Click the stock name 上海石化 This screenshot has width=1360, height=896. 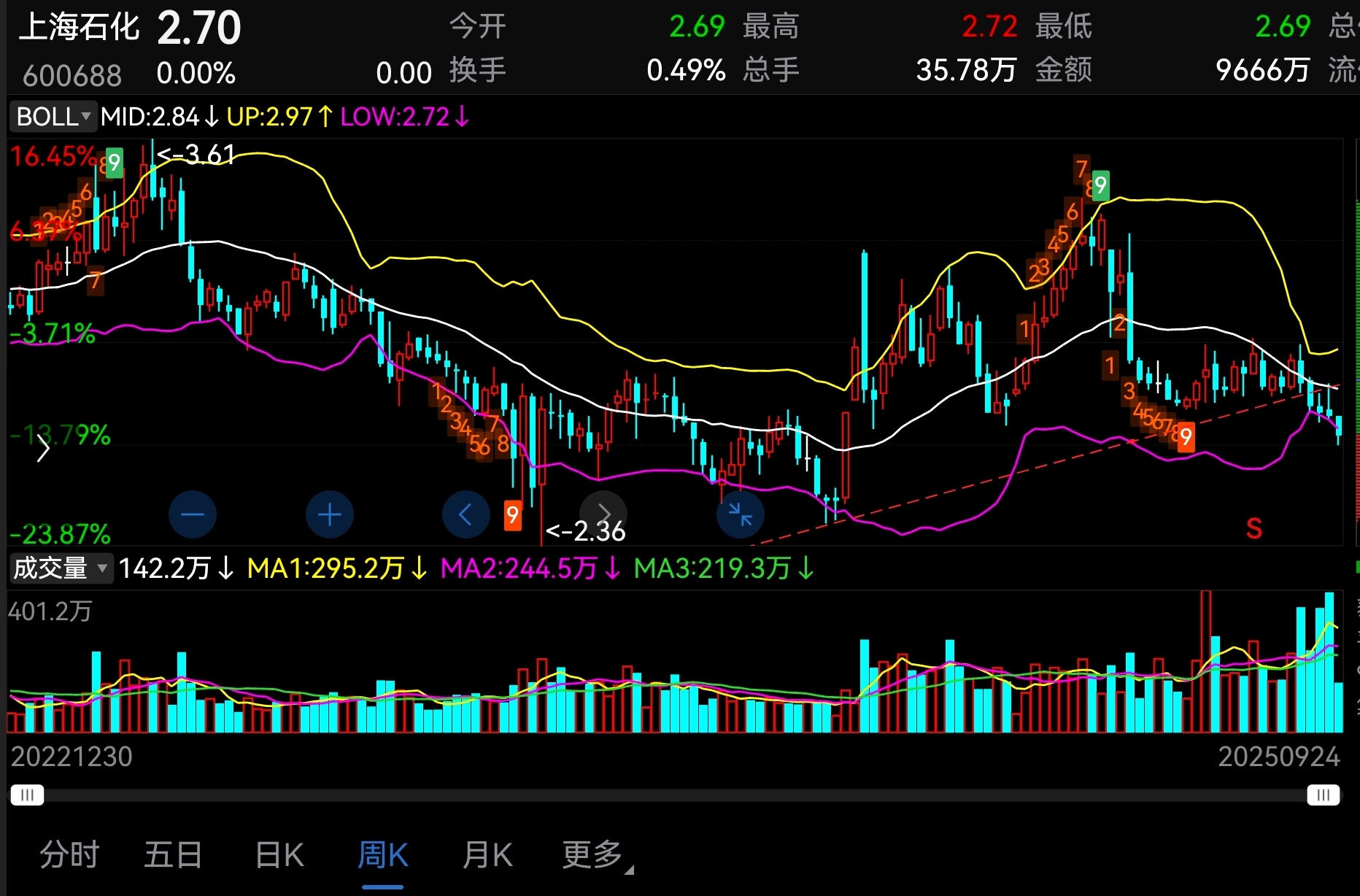point(79,27)
